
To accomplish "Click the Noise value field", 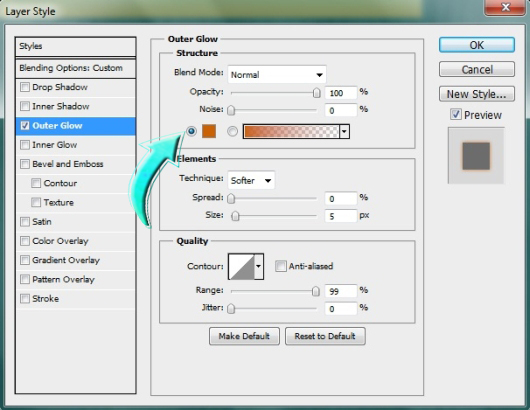I will [341, 111].
